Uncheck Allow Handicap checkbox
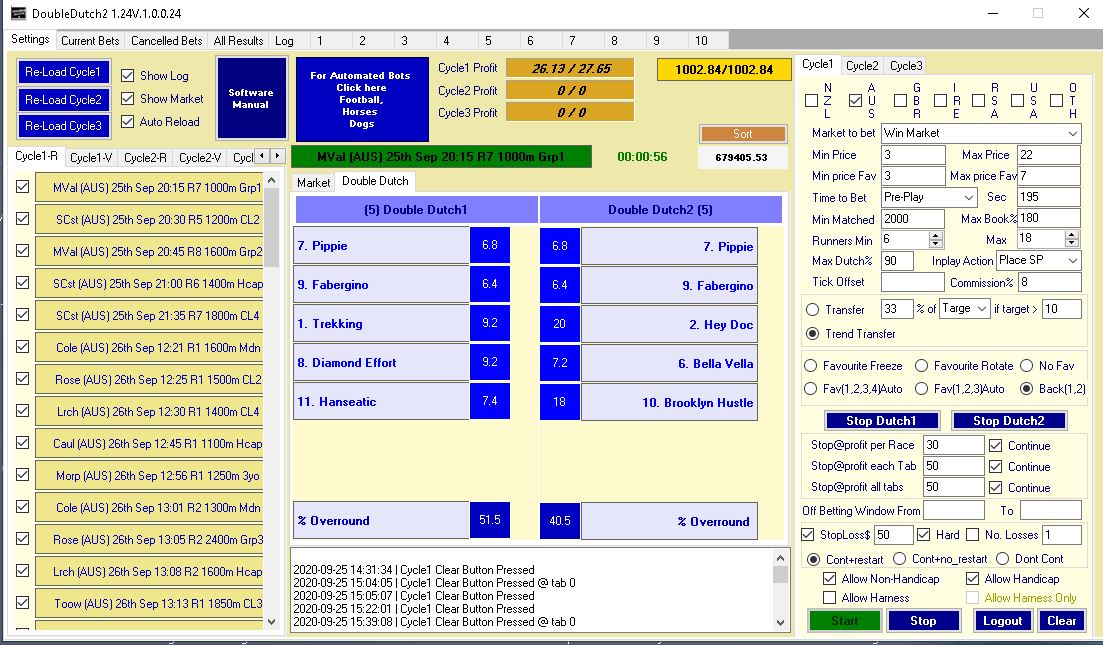This screenshot has height=645, width=1103. pos(972,579)
